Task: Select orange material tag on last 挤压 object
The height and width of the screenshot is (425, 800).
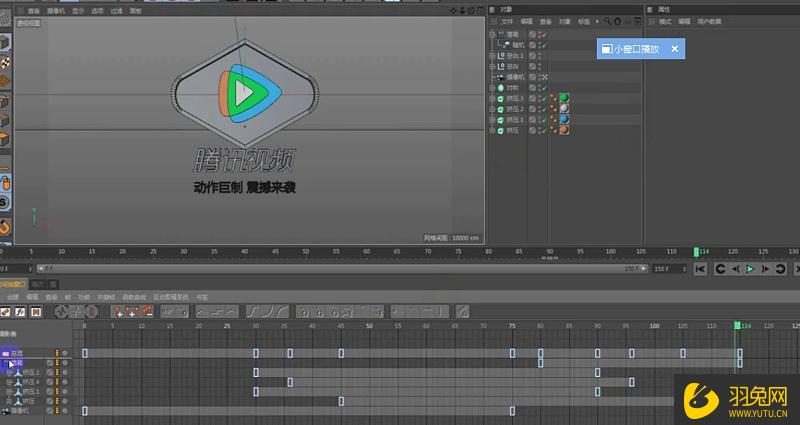Action: pyautogui.click(x=564, y=130)
